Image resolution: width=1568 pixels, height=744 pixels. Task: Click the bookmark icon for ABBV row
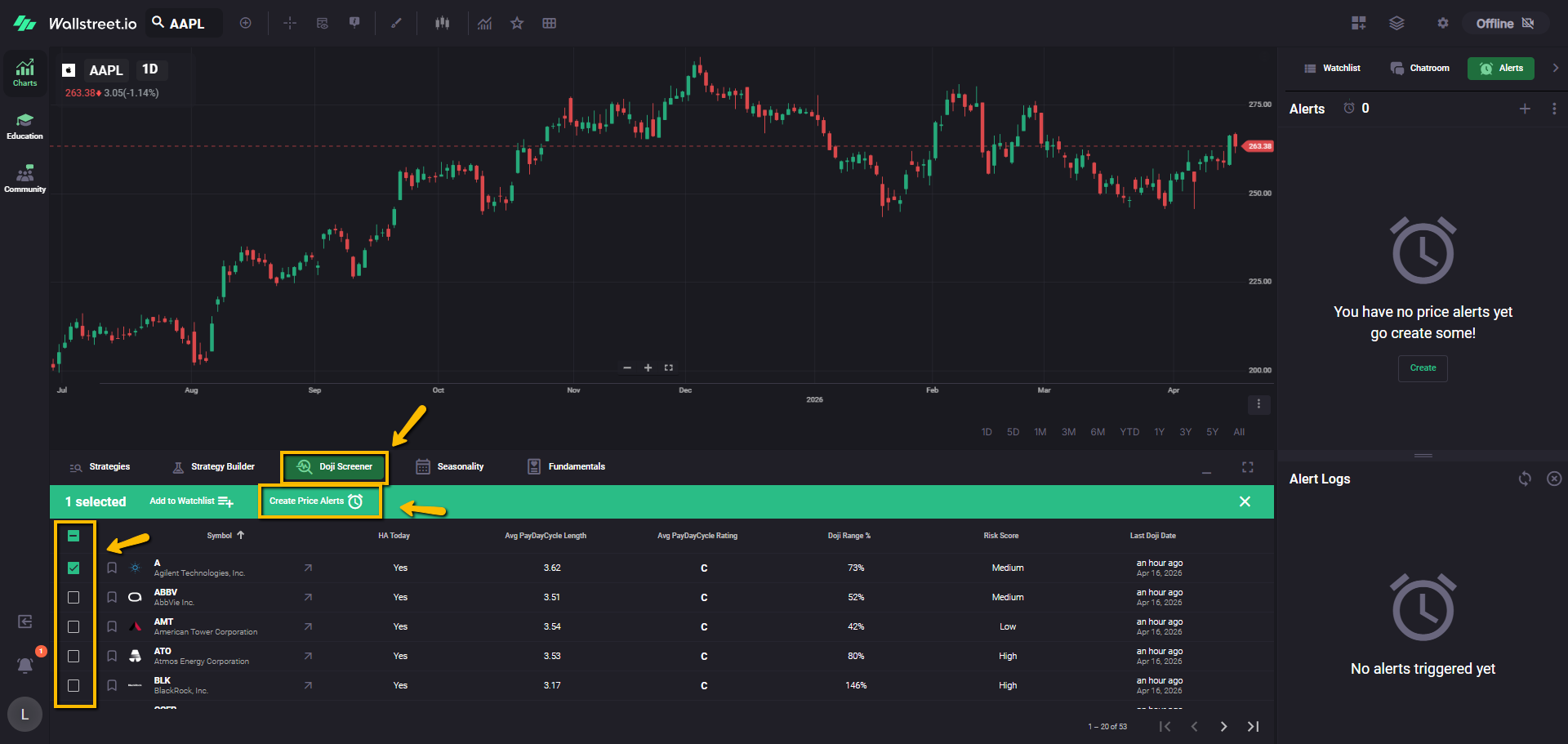pyautogui.click(x=112, y=597)
